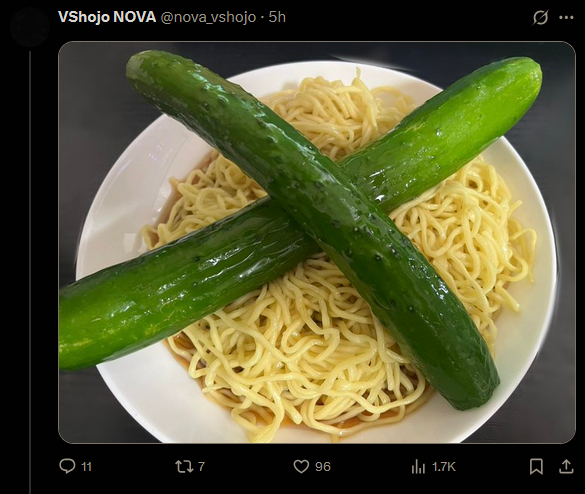Open the three-dot more options menu
585x494 pixels.
click(x=566, y=17)
